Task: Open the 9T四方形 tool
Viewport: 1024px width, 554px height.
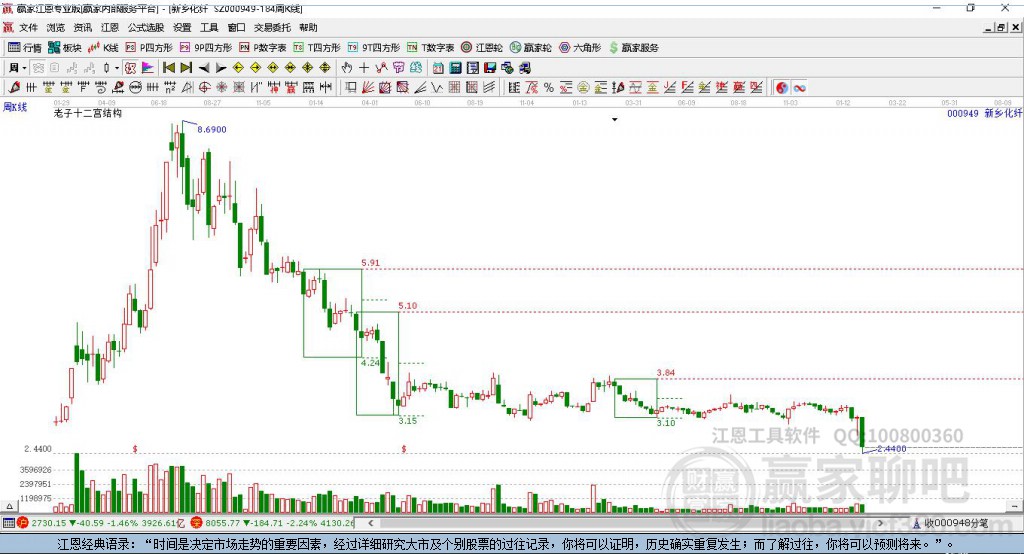Action: click(374, 48)
